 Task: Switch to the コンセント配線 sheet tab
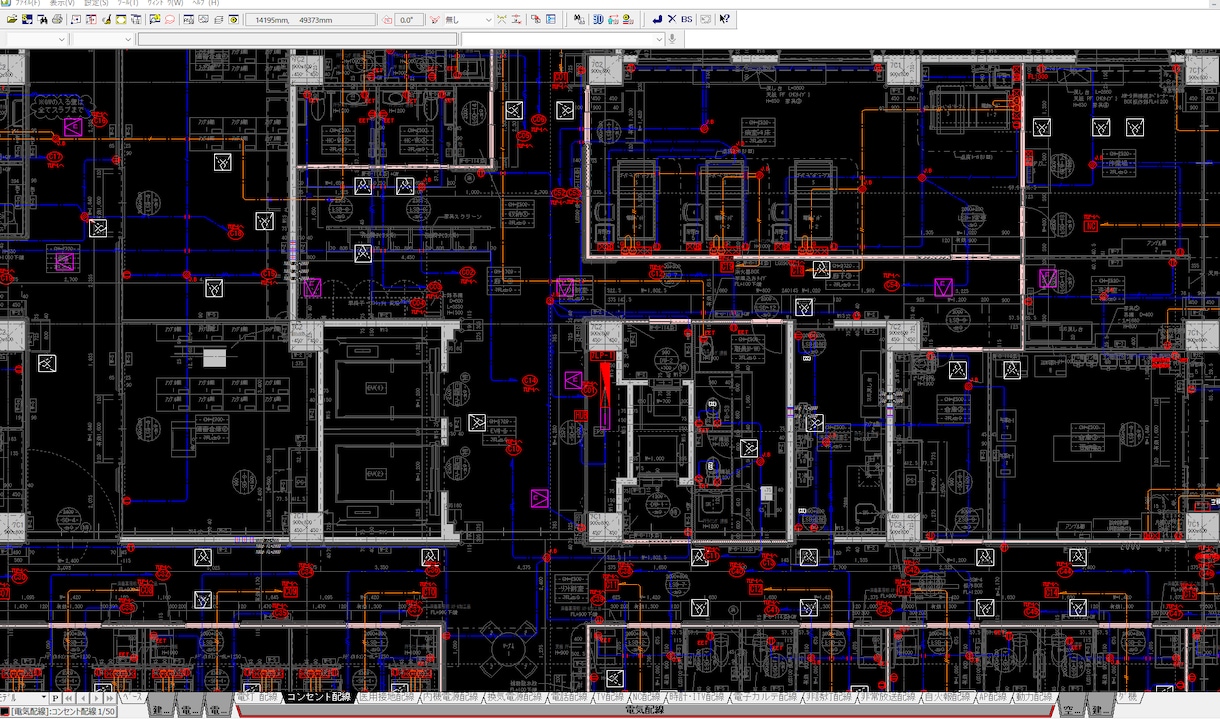click(x=319, y=697)
